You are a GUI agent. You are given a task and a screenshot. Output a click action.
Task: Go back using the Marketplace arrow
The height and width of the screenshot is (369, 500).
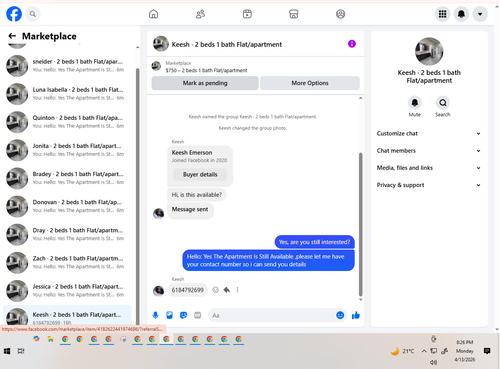[12, 36]
